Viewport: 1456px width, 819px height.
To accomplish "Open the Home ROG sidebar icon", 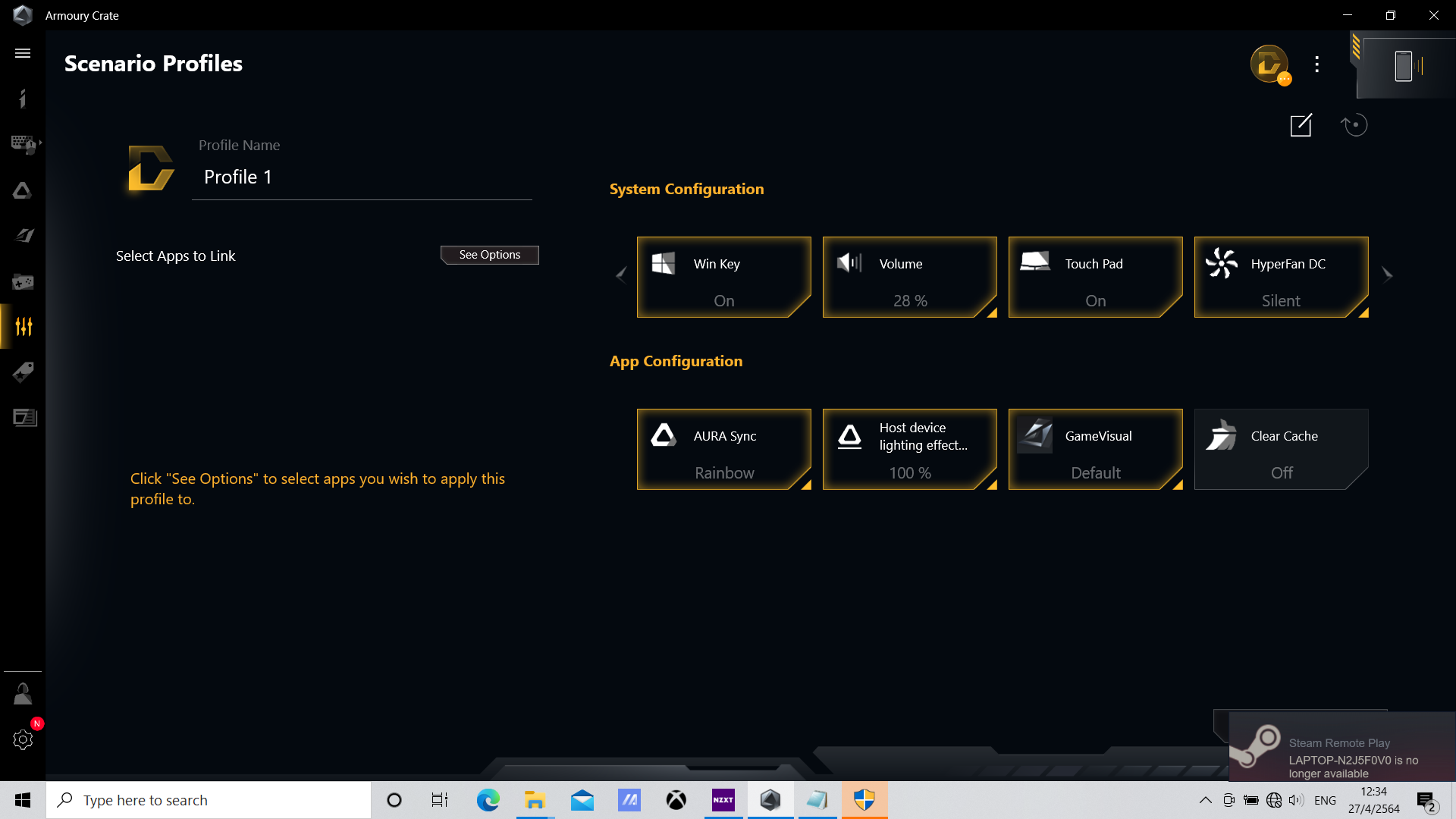I will [23, 99].
